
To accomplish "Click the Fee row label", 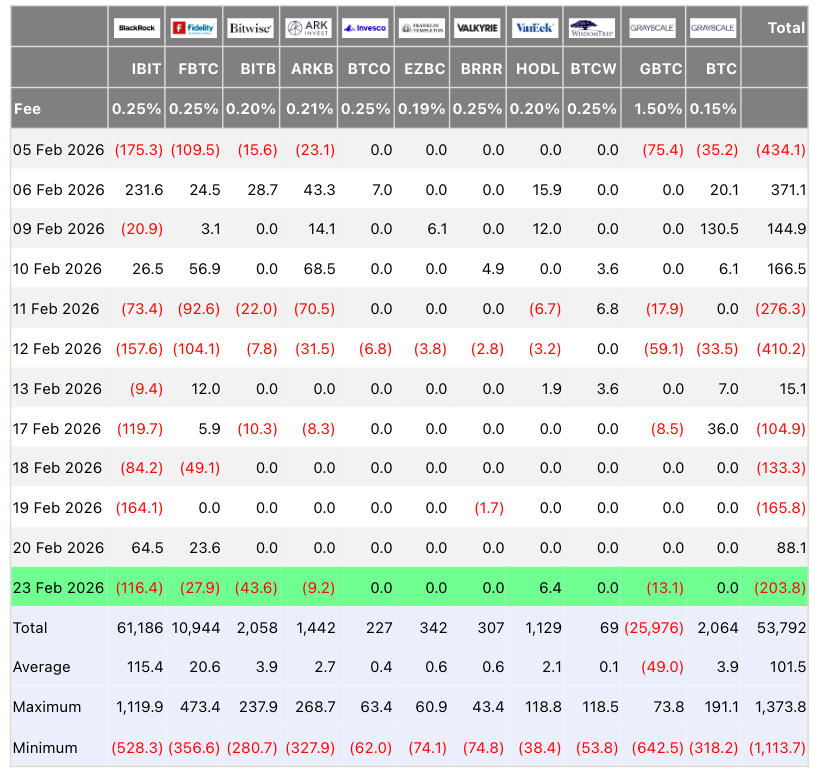I will 27,108.
